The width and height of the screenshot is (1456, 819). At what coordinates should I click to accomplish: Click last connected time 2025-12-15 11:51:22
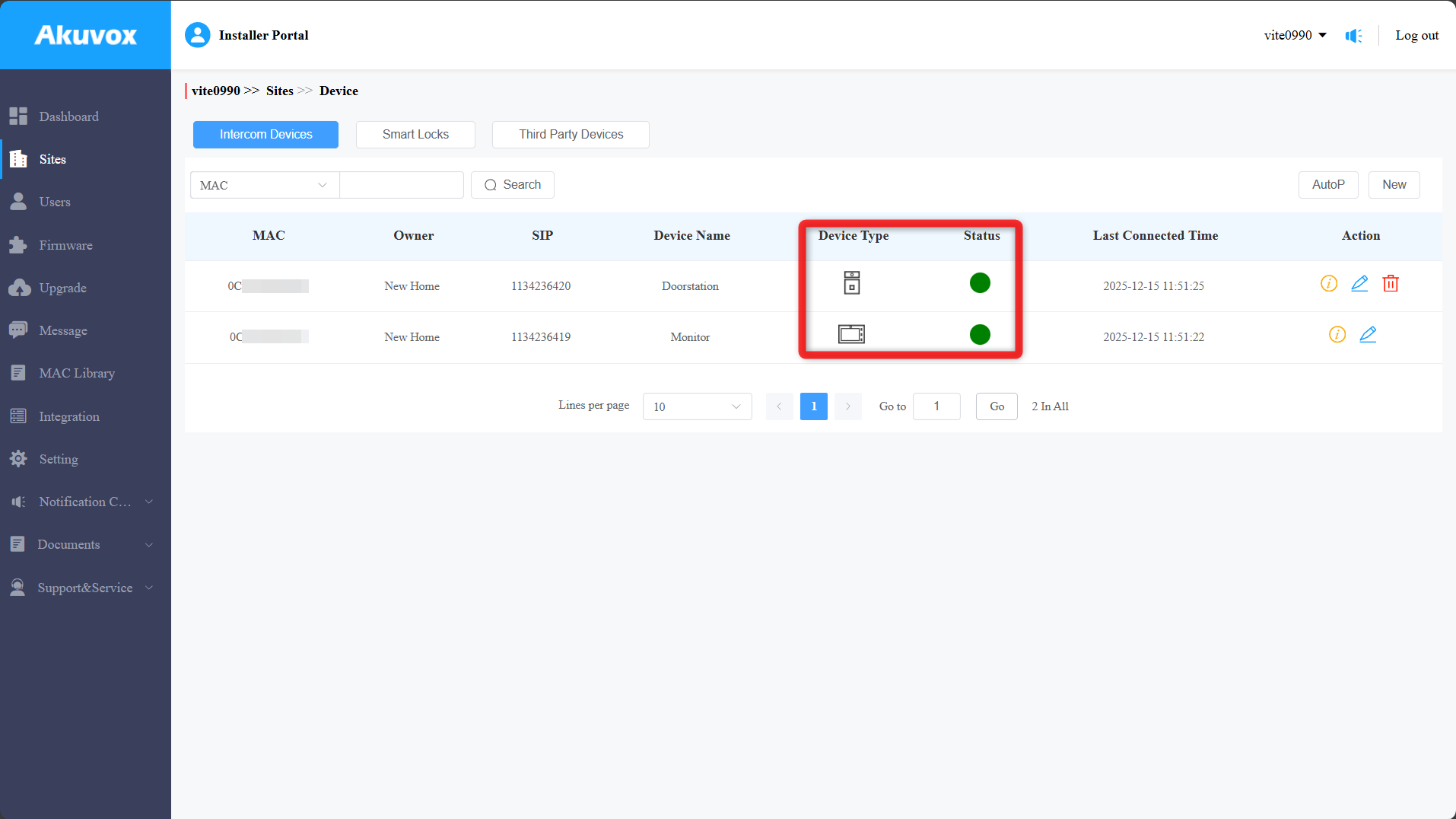1154,337
